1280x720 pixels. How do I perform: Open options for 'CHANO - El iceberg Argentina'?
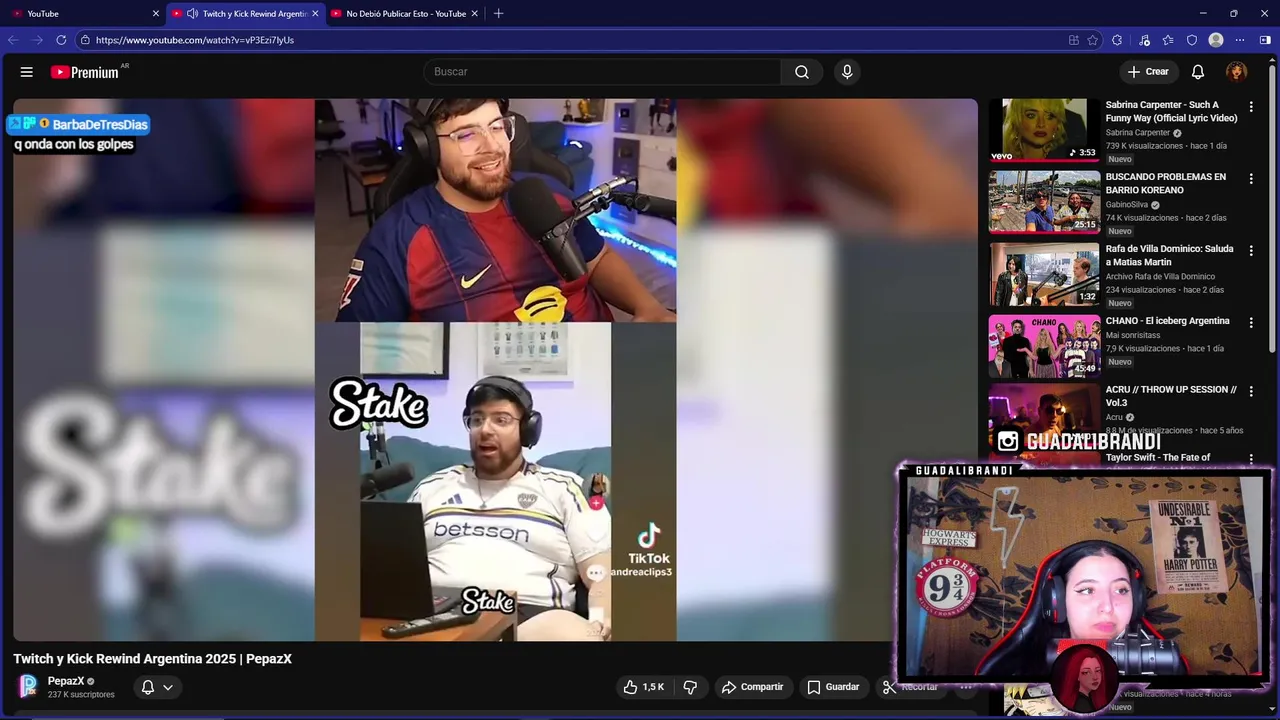1251,322
